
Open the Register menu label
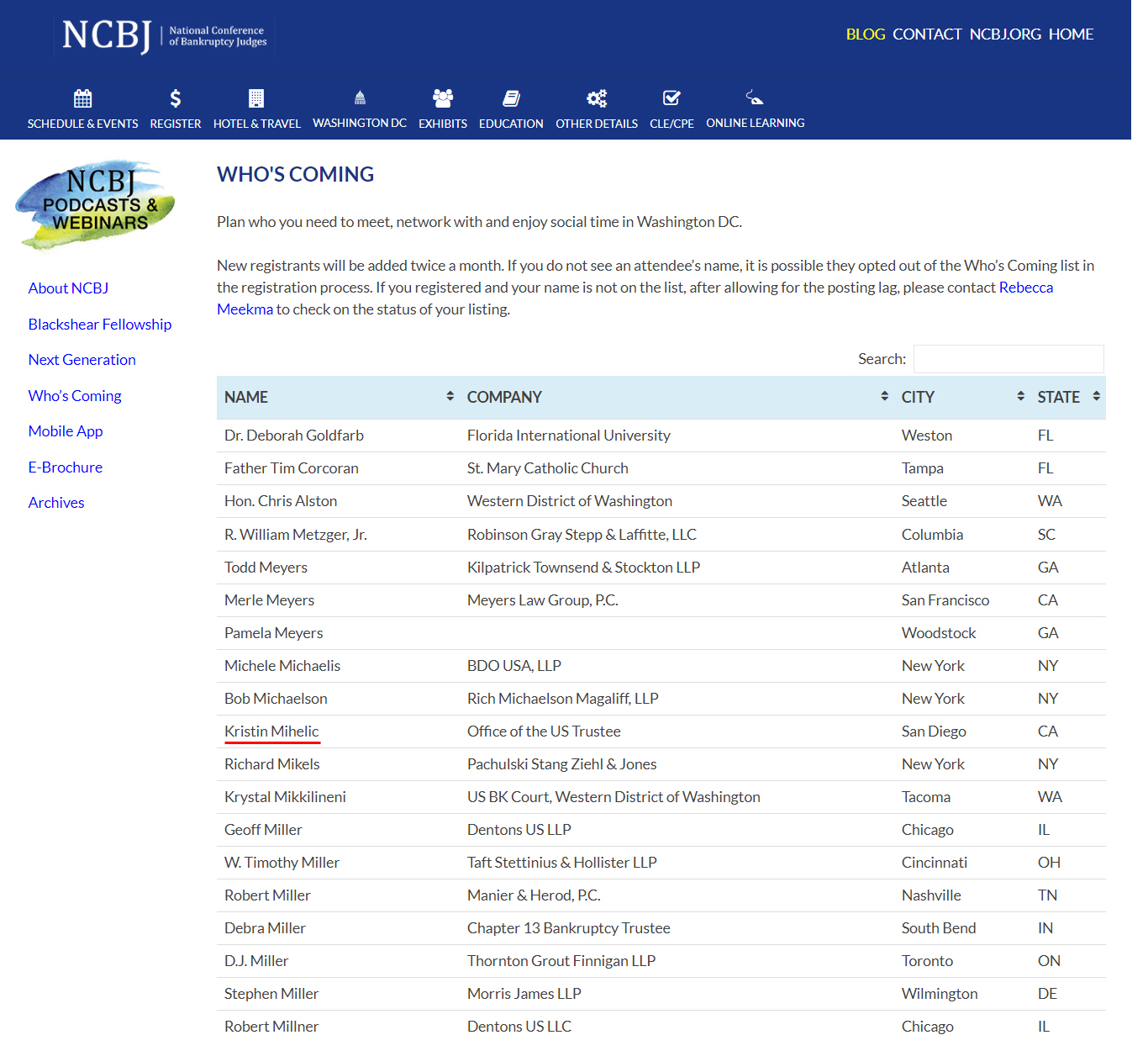coord(176,124)
